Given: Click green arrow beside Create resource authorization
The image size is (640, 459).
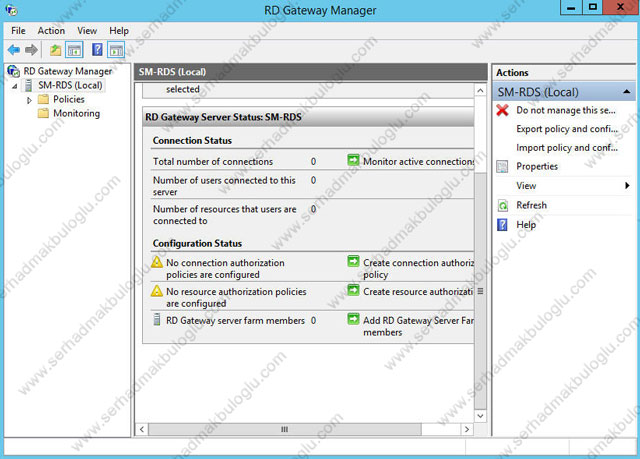Looking at the screenshot, I should (353, 290).
